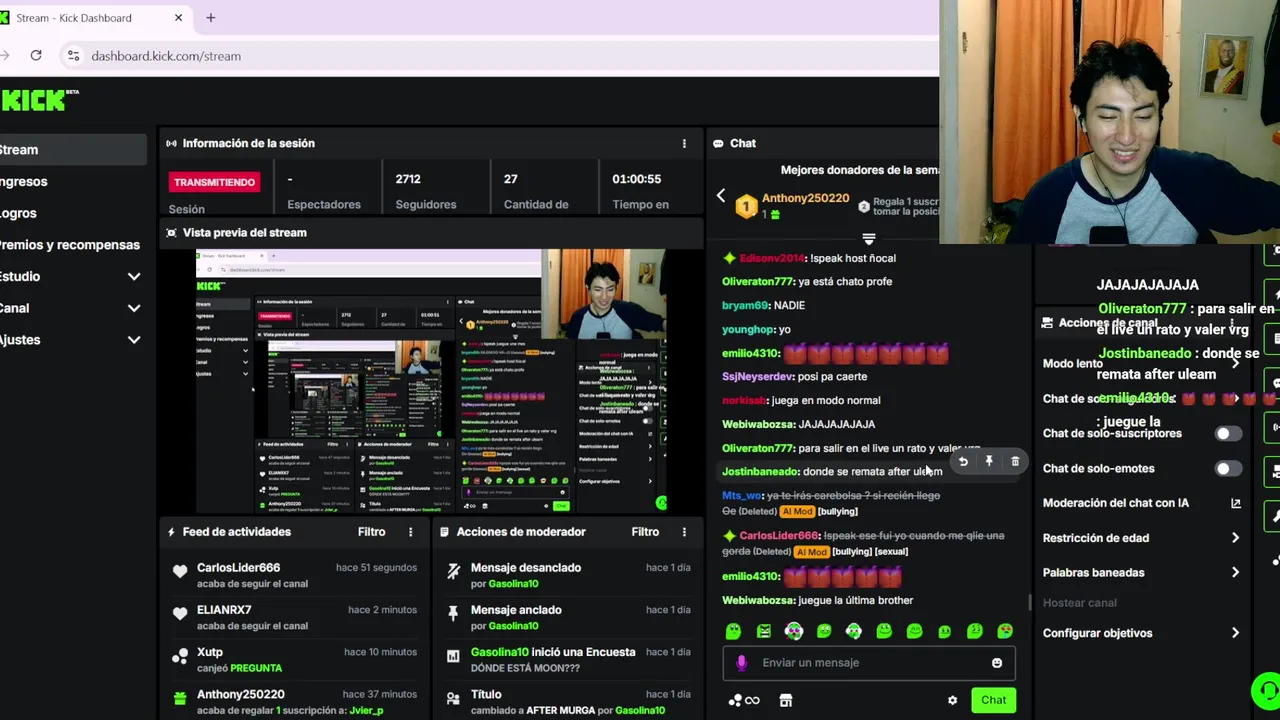Viewport: 1280px width, 720px height.
Task: Click Oliveraton777 username in chat
Action: [757, 282]
